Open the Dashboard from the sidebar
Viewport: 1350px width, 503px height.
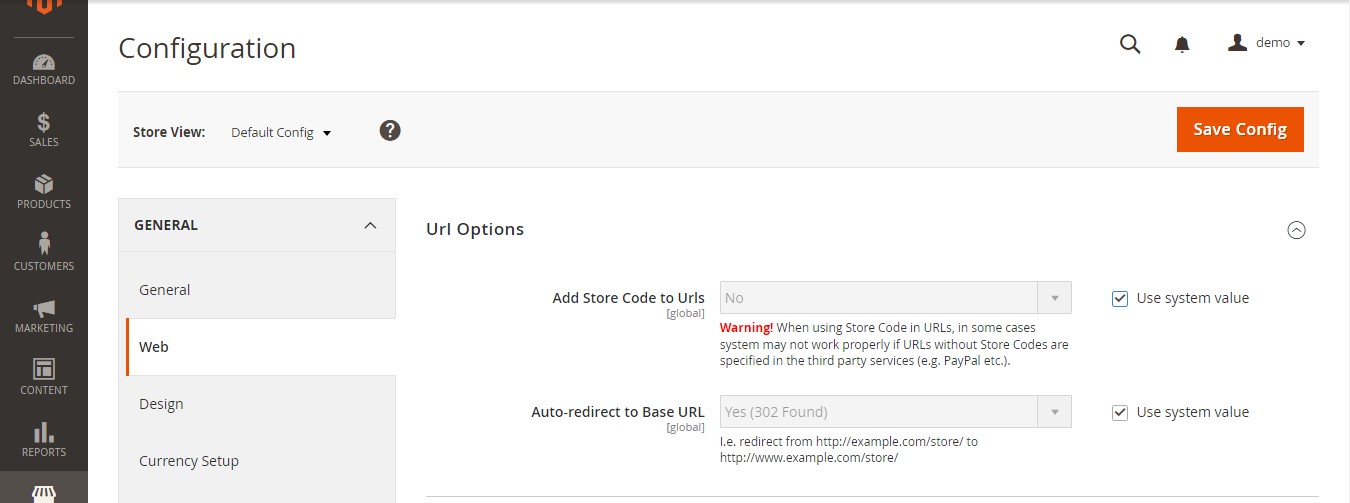point(44,69)
